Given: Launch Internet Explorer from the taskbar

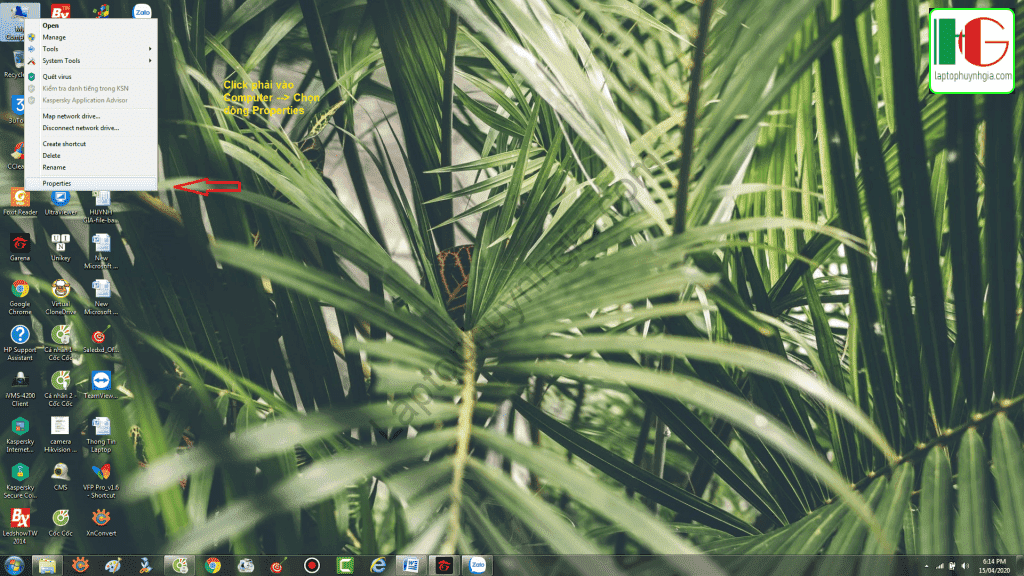Looking at the screenshot, I should point(376,566).
